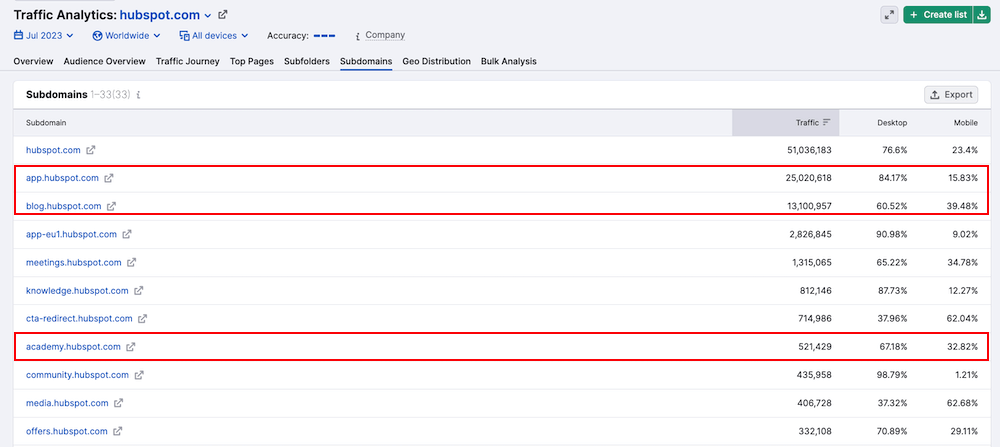Open external link icon for academy.hubspot.com
Viewport: 1000px width, 447px height.
131,347
